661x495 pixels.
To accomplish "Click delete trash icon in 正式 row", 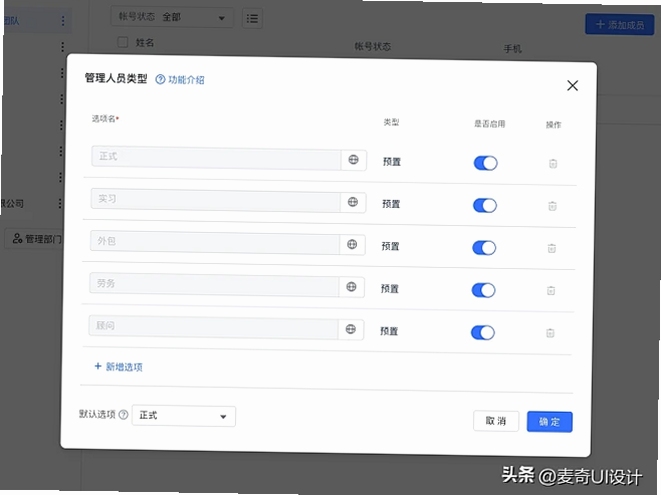I will 553,164.
